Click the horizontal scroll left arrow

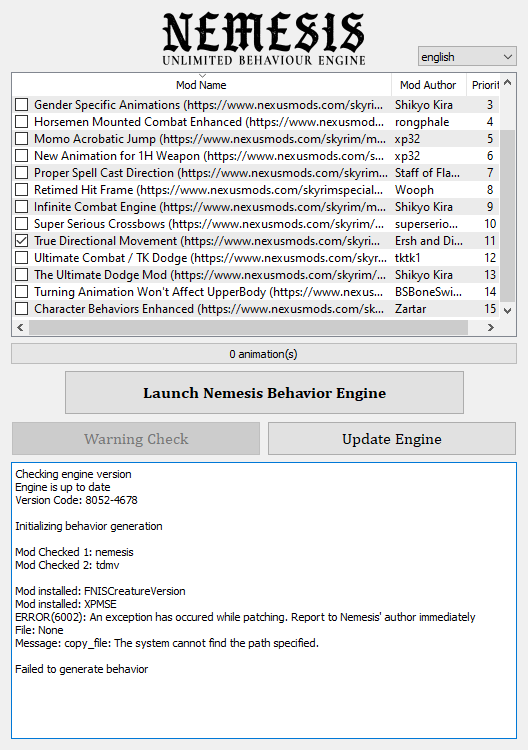[x=20, y=328]
